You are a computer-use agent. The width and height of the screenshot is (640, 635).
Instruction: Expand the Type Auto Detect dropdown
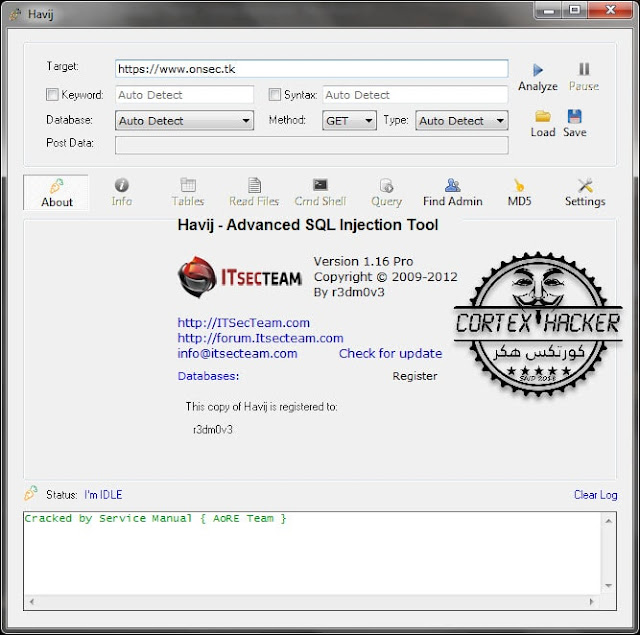point(462,120)
